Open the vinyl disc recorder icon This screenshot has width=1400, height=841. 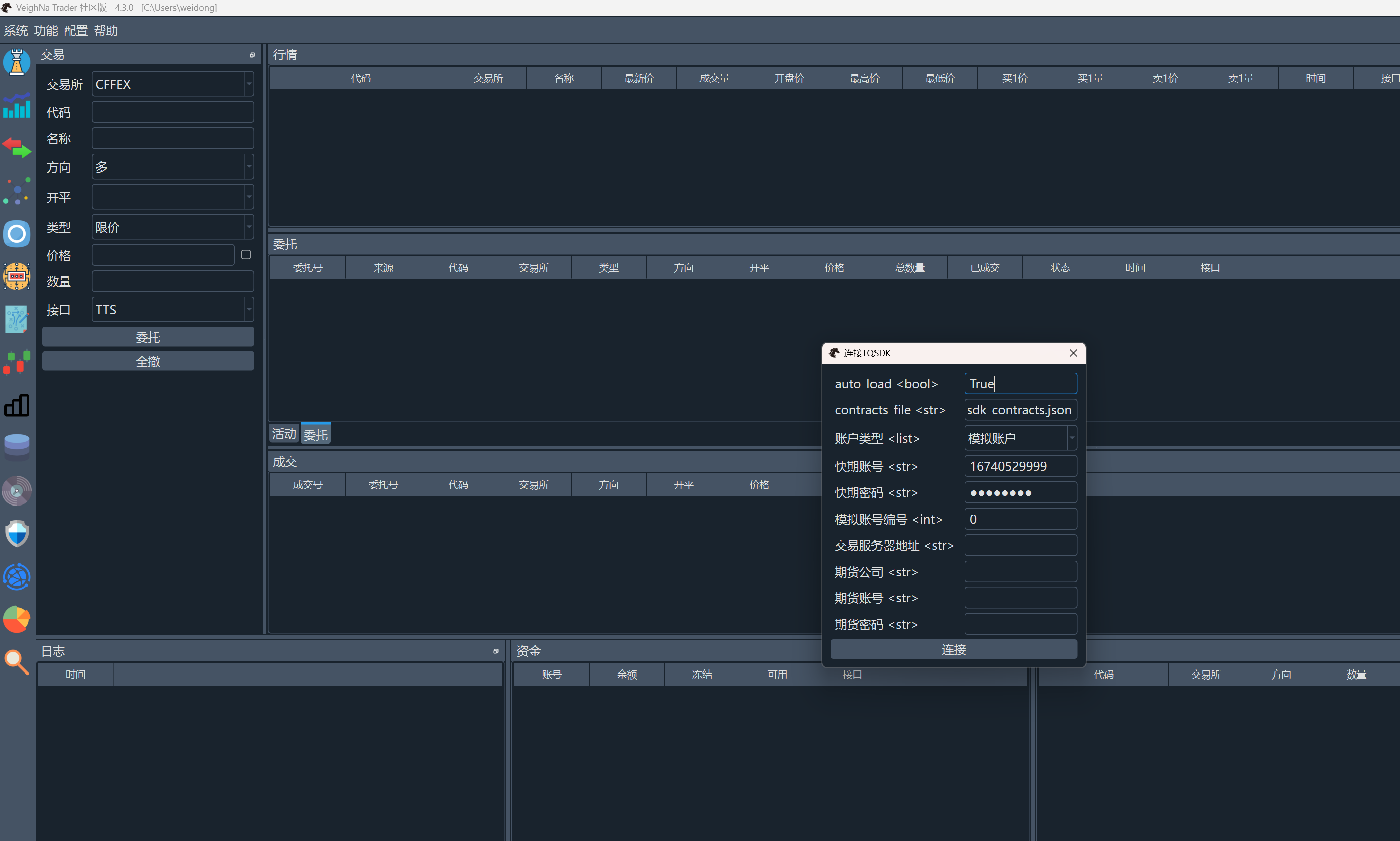point(17,491)
